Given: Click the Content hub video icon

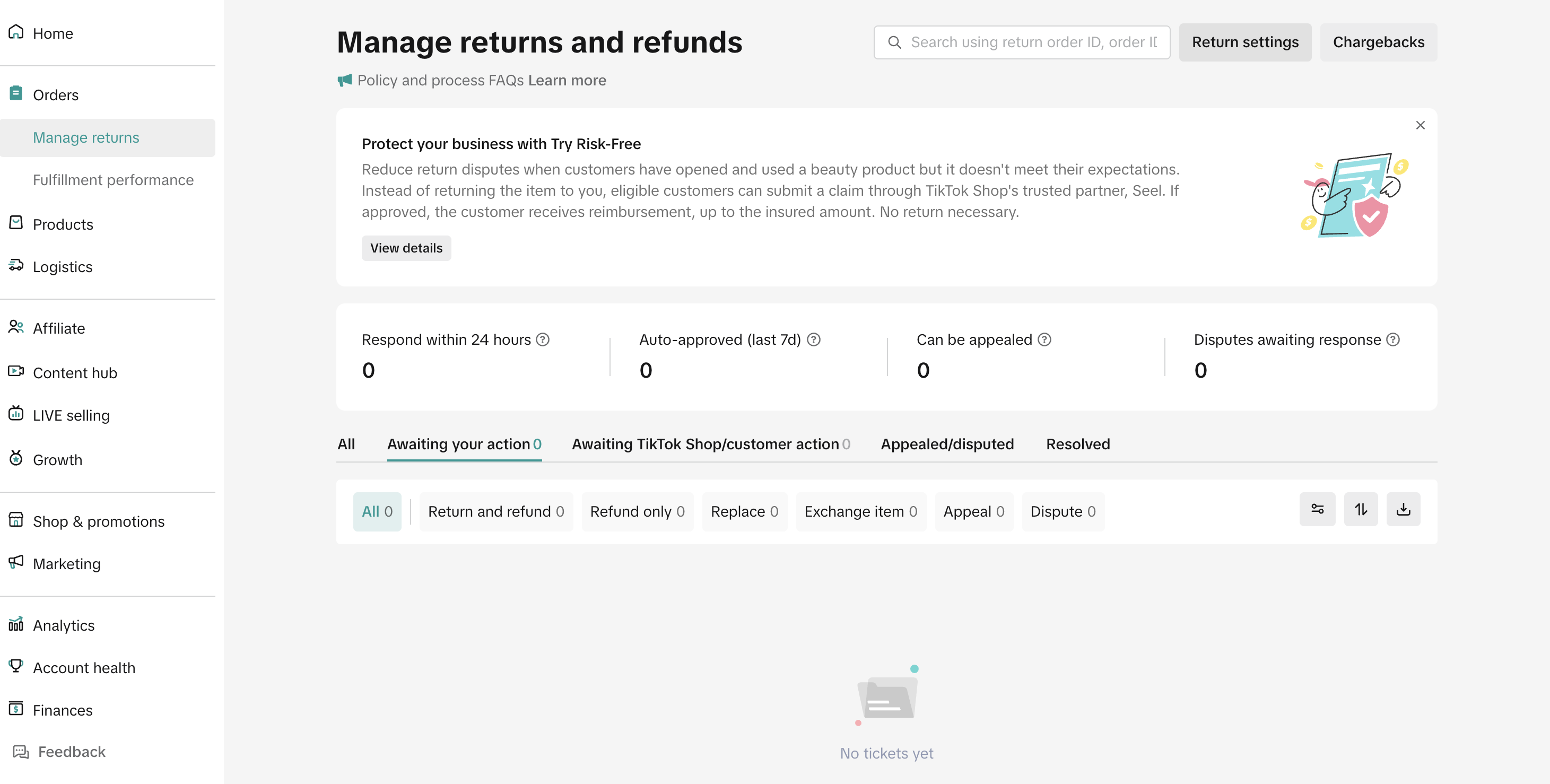Looking at the screenshot, I should coord(16,371).
